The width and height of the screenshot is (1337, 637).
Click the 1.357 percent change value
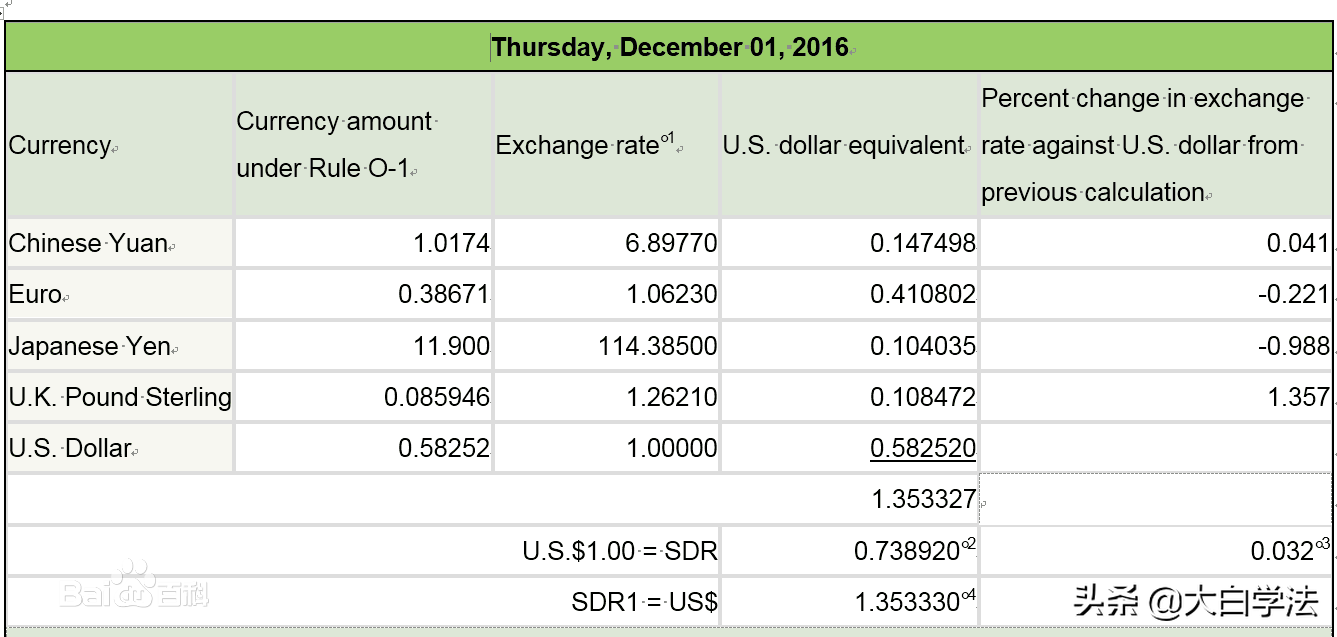pyautogui.click(x=1298, y=398)
